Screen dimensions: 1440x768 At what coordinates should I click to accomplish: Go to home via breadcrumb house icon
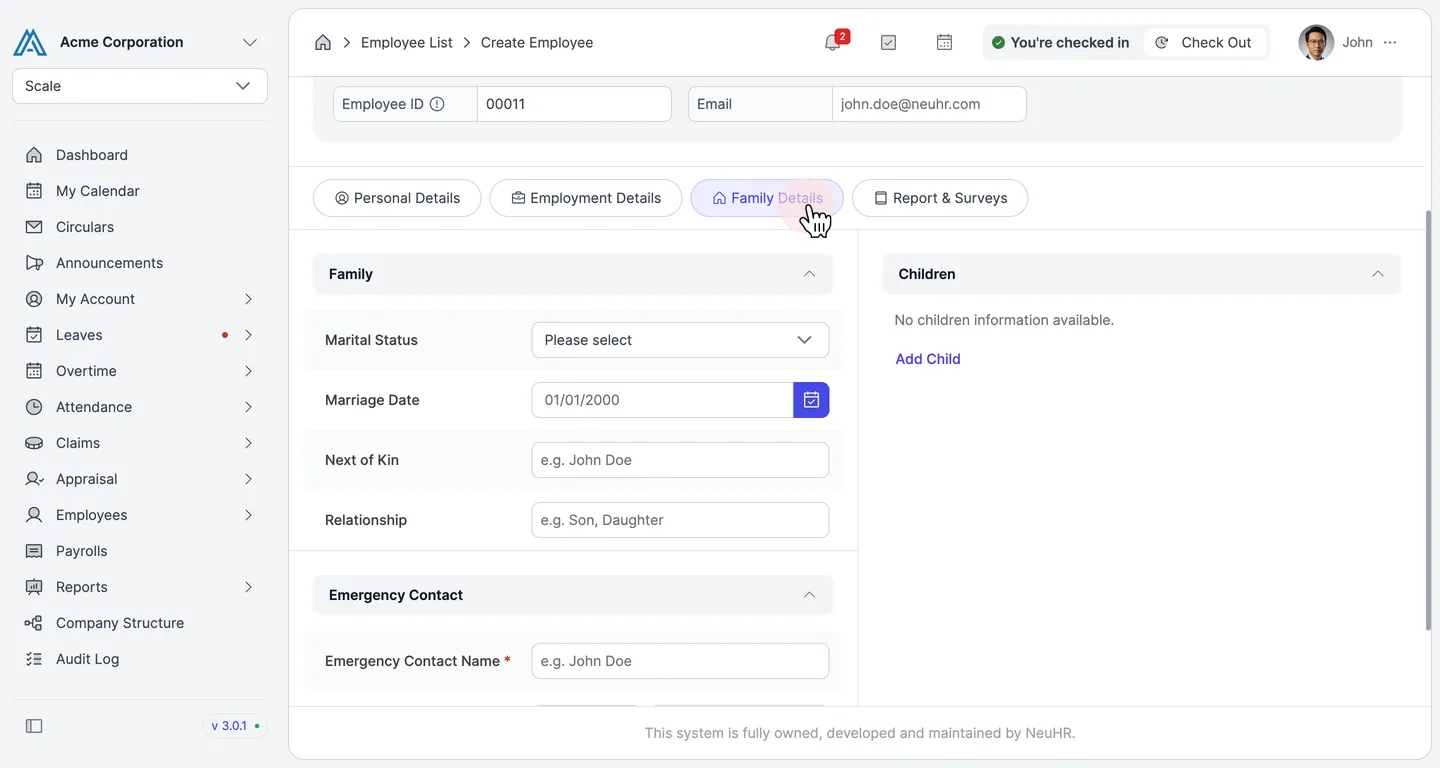pyautogui.click(x=322, y=42)
